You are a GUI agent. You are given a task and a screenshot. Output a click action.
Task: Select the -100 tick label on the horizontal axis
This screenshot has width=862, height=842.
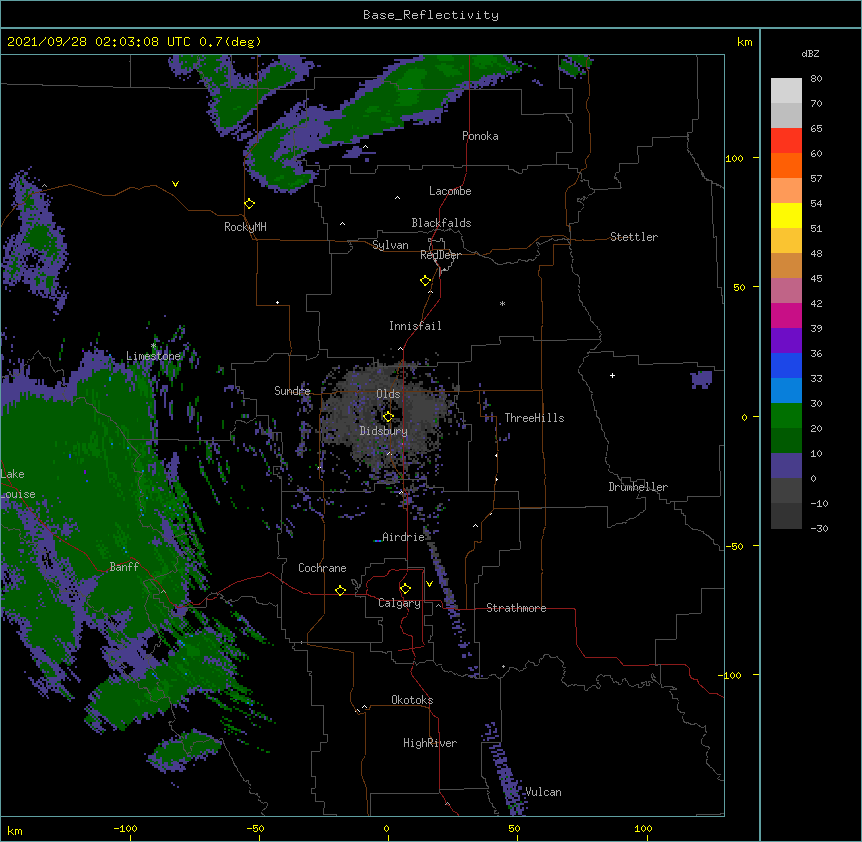coord(125,828)
